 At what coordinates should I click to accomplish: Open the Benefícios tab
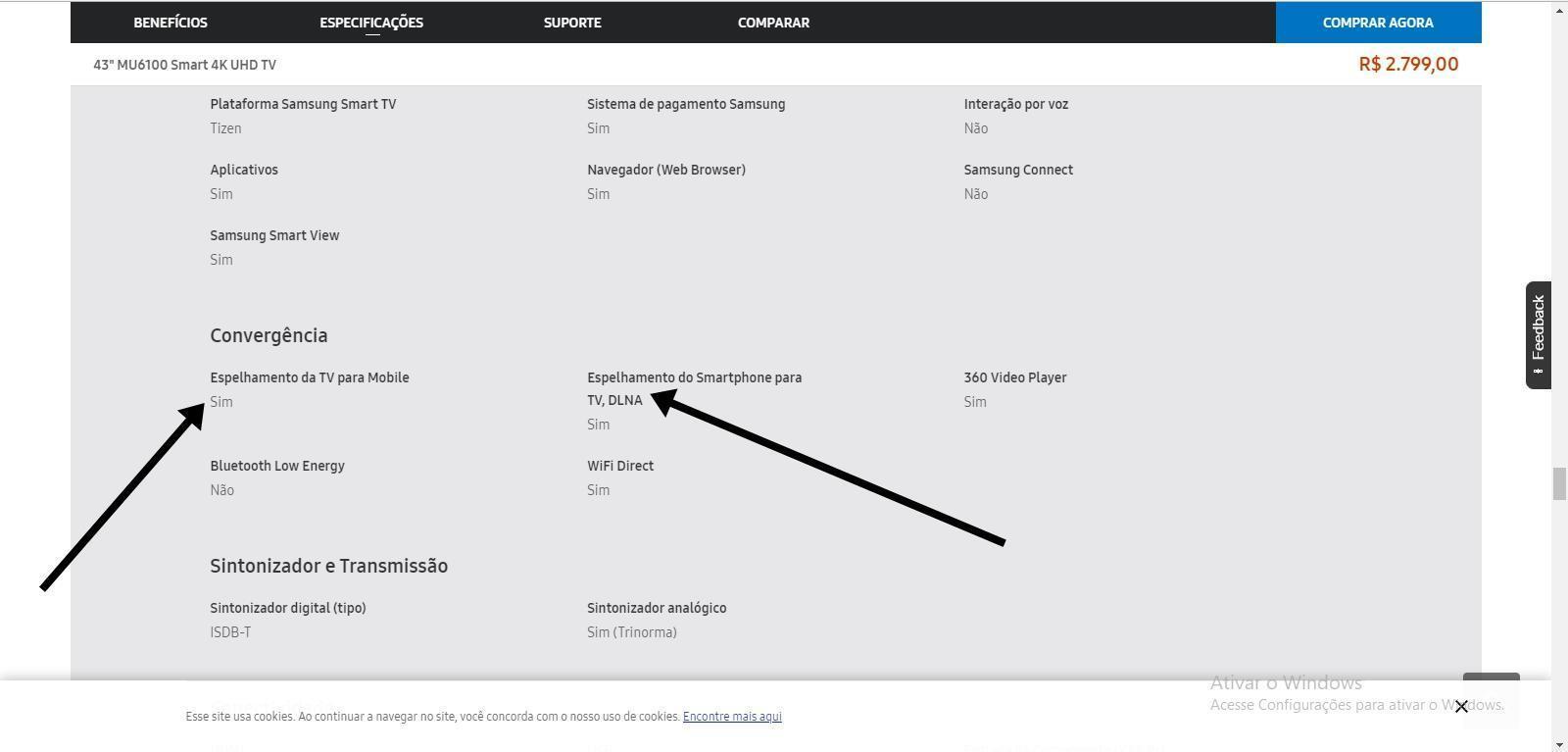pyautogui.click(x=171, y=23)
